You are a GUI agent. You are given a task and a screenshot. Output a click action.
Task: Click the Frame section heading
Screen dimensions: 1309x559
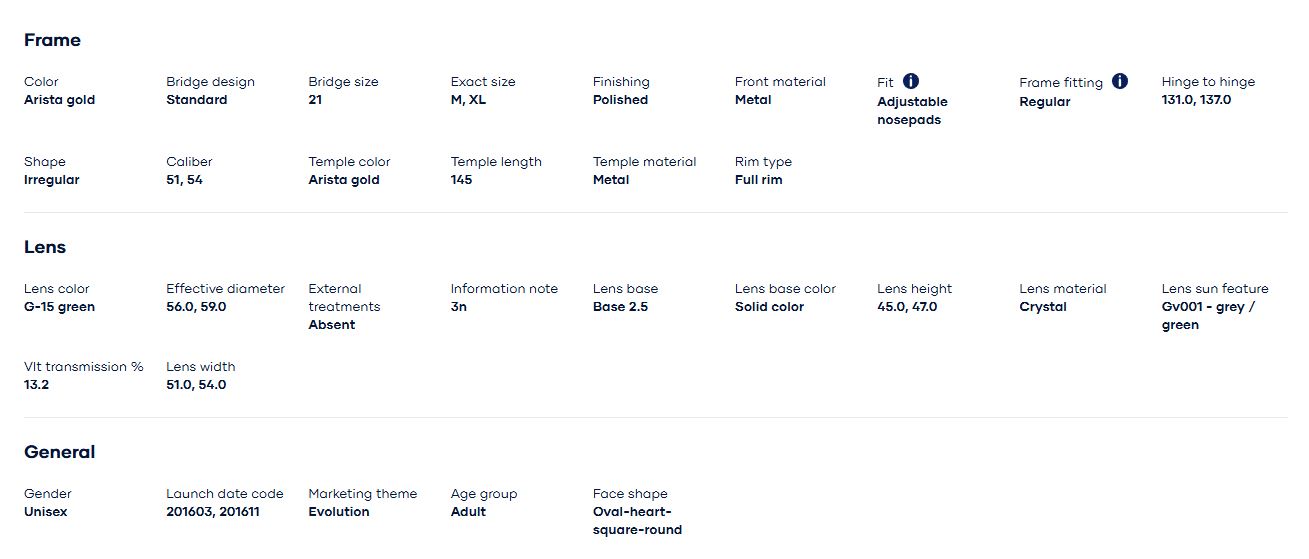point(52,40)
